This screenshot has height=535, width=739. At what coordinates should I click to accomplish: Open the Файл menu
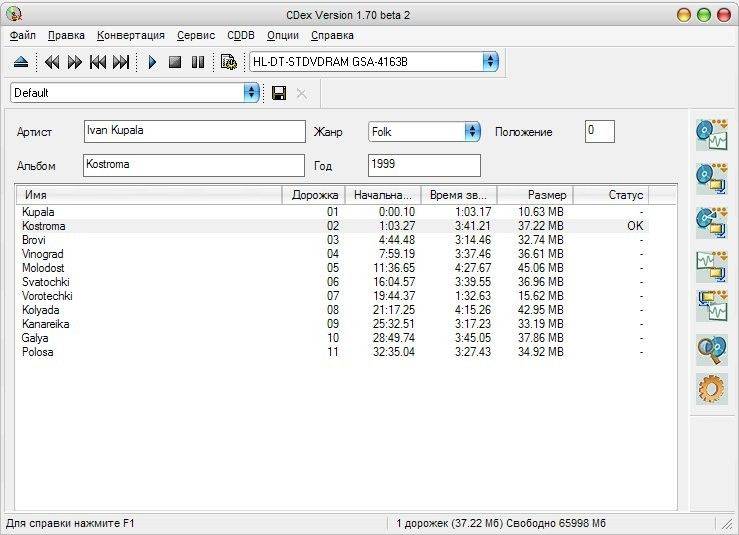[23, 35]
